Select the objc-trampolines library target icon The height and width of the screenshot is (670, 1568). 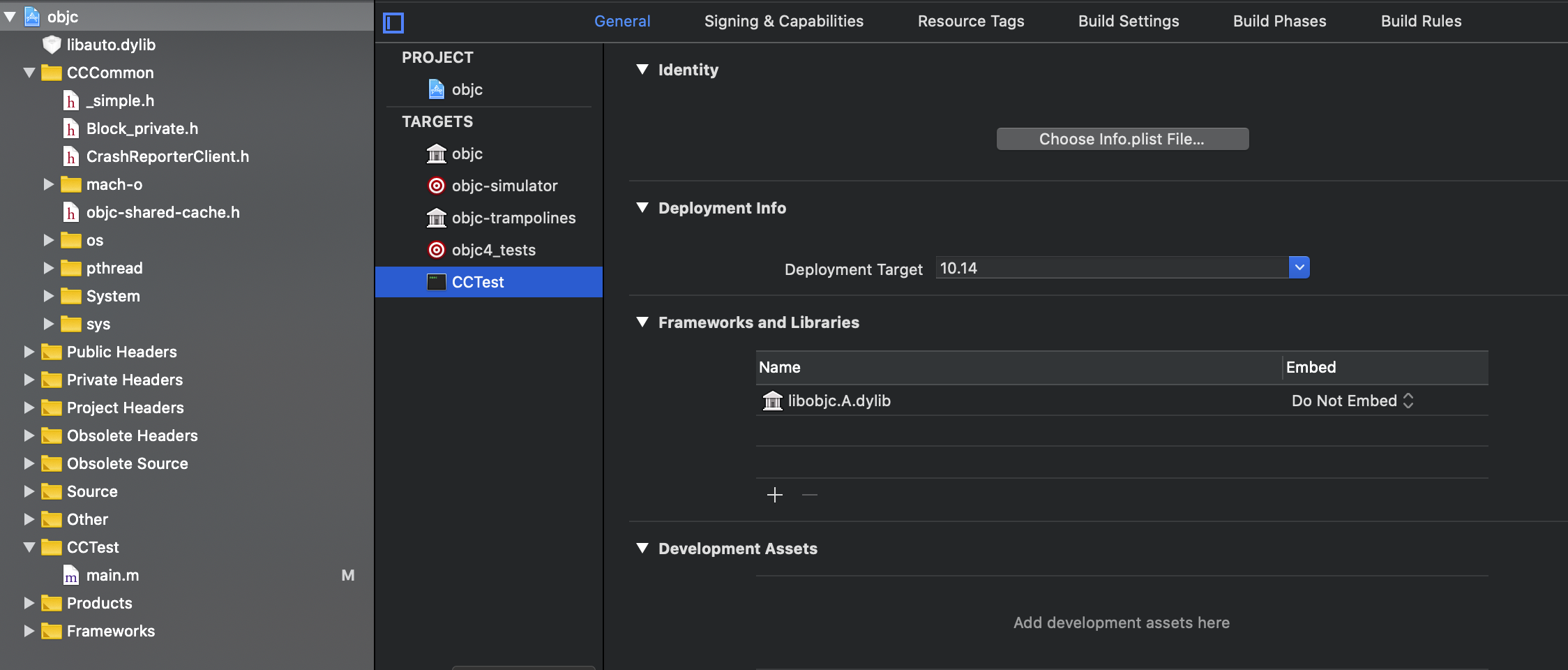pos(437,218)
